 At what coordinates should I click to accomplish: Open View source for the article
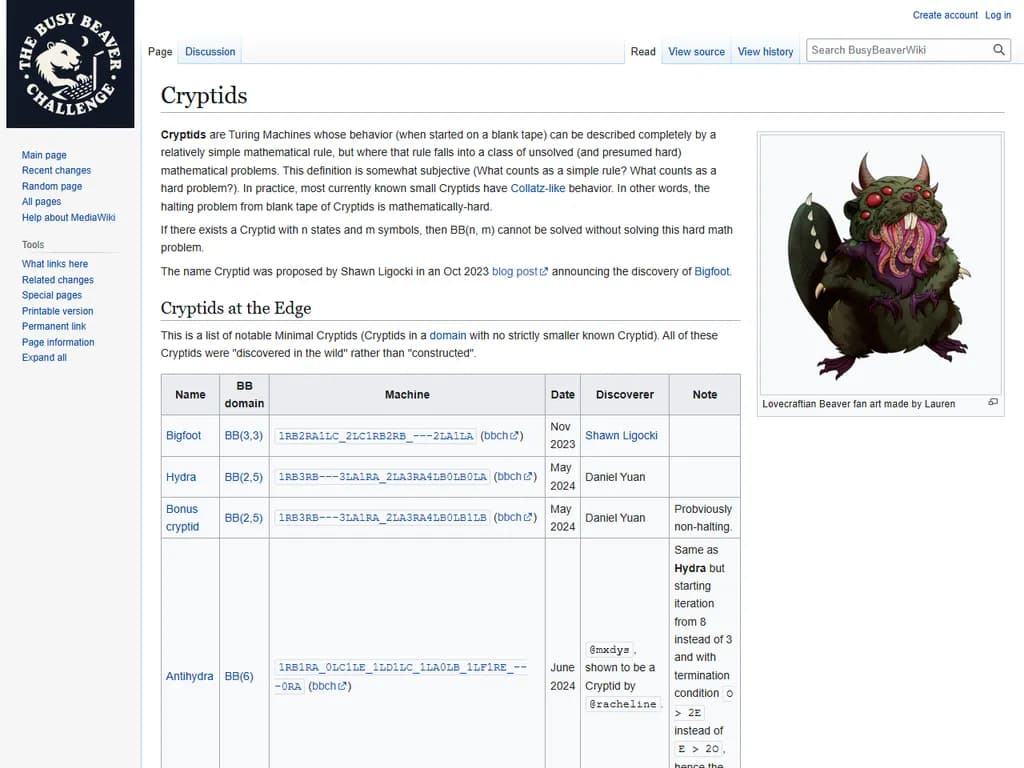696,51
